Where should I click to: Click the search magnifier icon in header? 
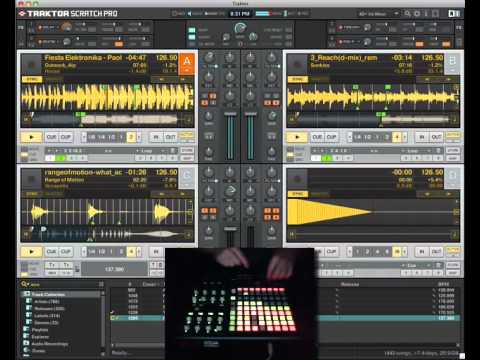[x=407, y=14]
